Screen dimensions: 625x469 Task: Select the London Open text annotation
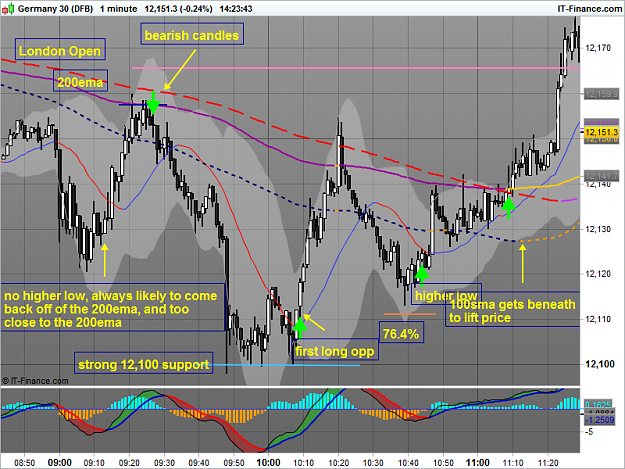coord(60,49)
